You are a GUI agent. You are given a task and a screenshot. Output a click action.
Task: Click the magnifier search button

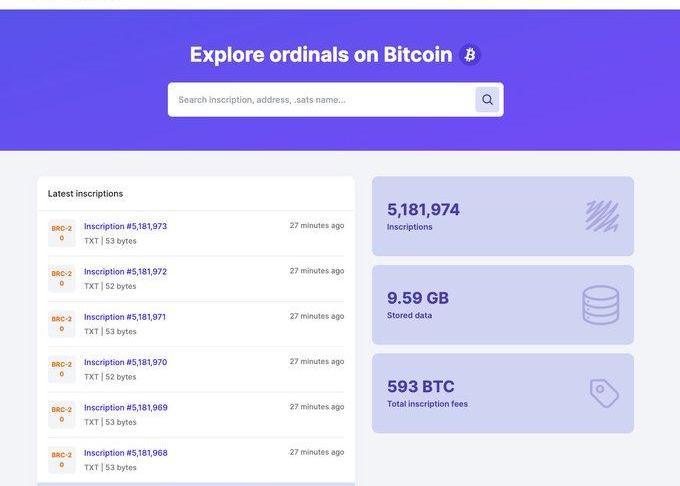(x=487, y=100)
